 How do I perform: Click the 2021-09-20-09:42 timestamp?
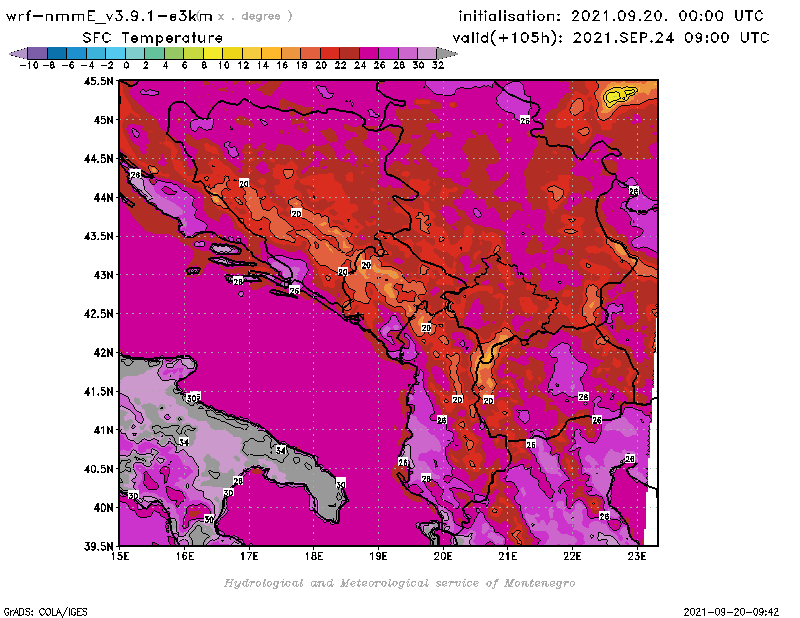(731, 612)
